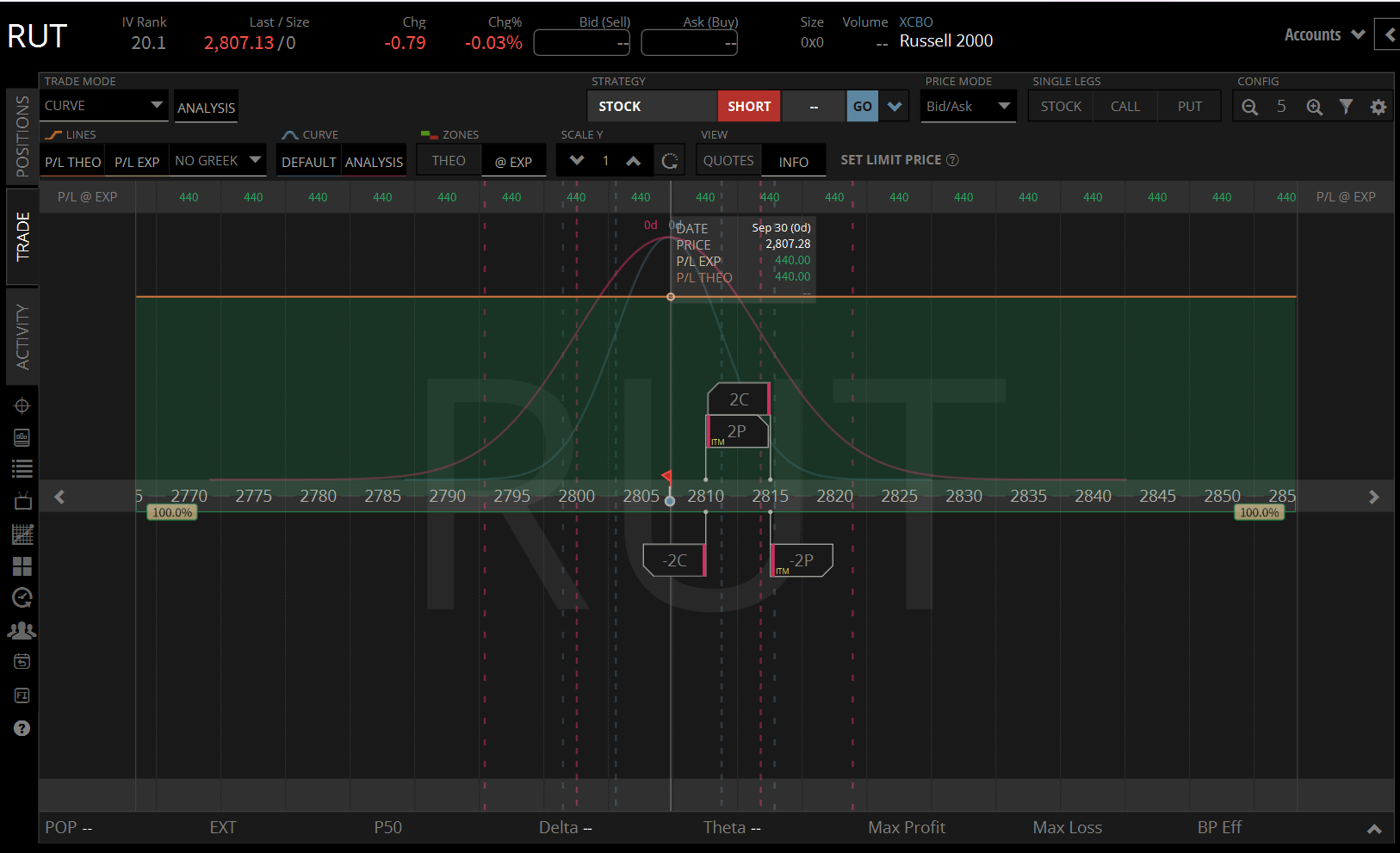
Task: Open the Trade Mode CURVE dropdown
Action: (103, 106)
